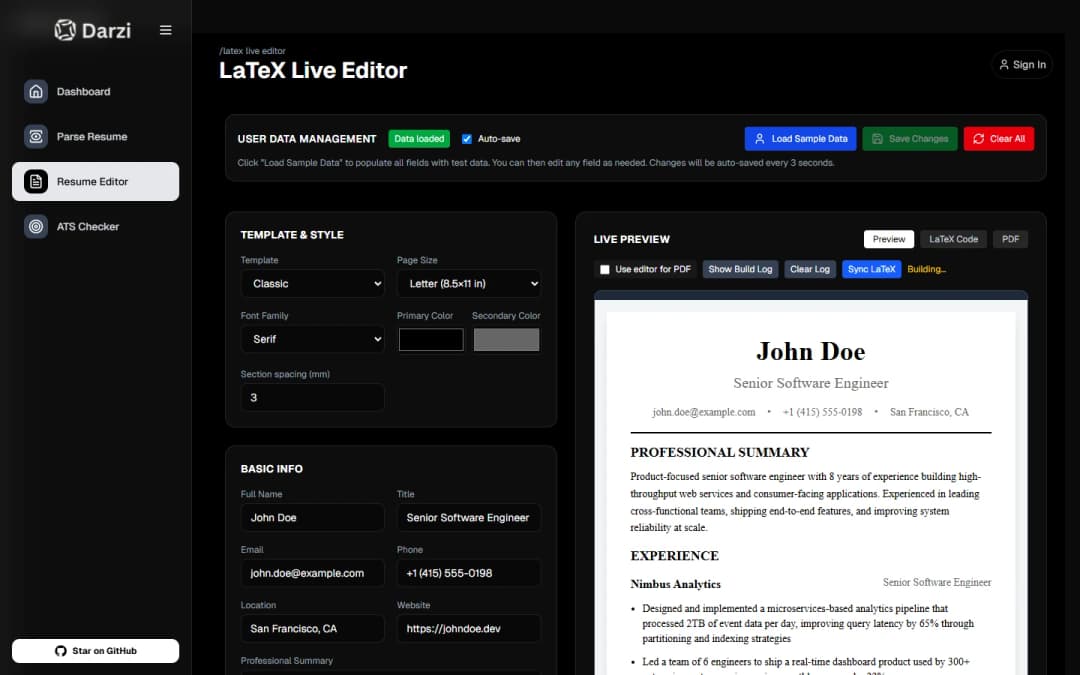
Task: Click the Title field with Senior Software Engineer
Action: [x=468, y=517]
